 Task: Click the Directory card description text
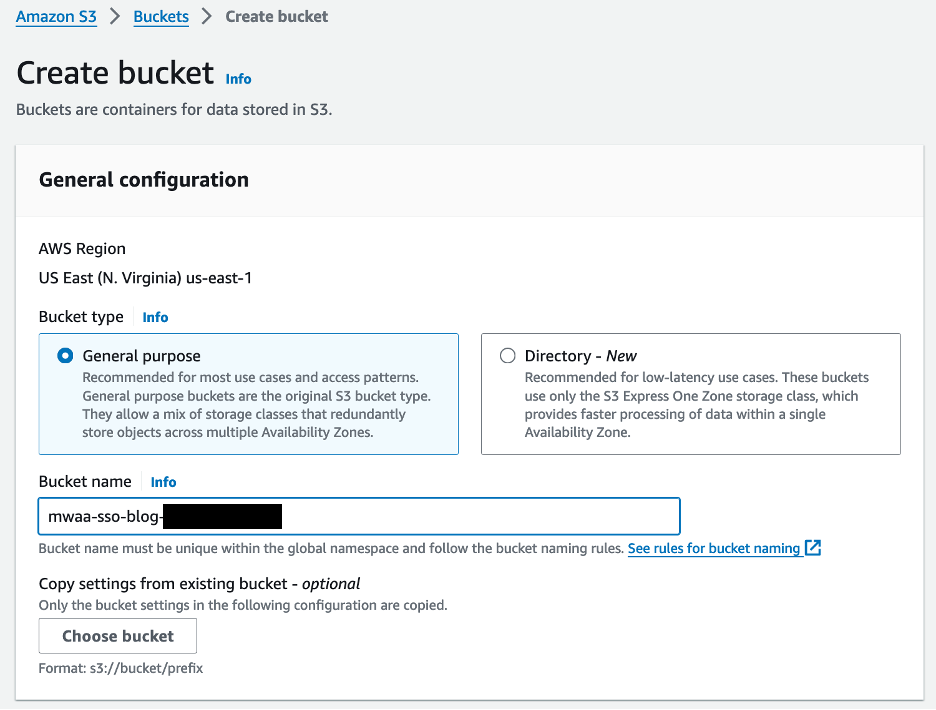696,405
